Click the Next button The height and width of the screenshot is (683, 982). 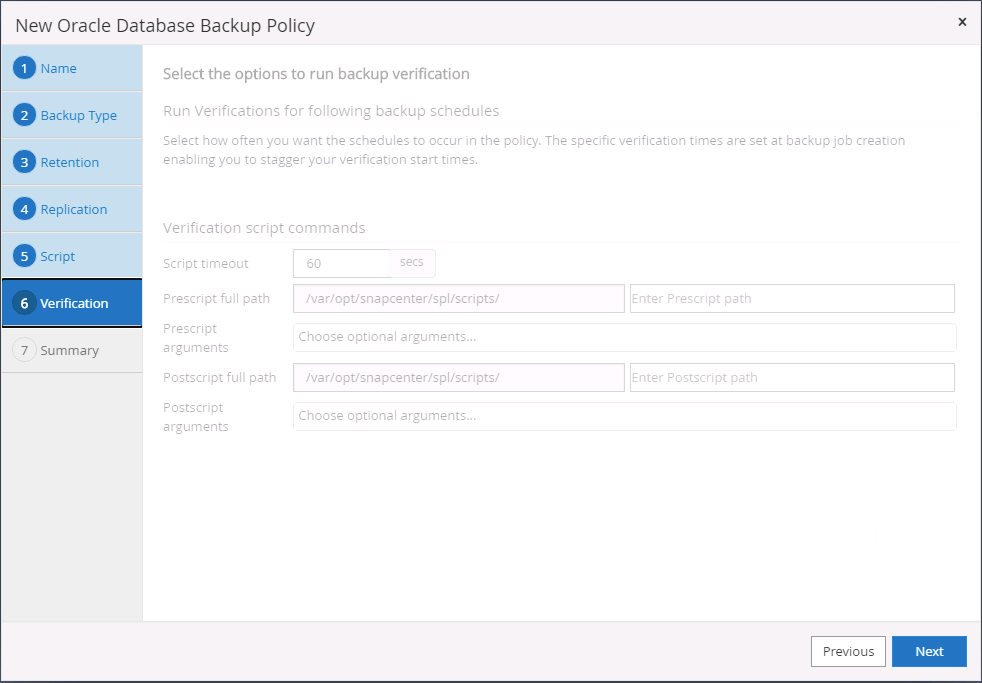point(929,651)
